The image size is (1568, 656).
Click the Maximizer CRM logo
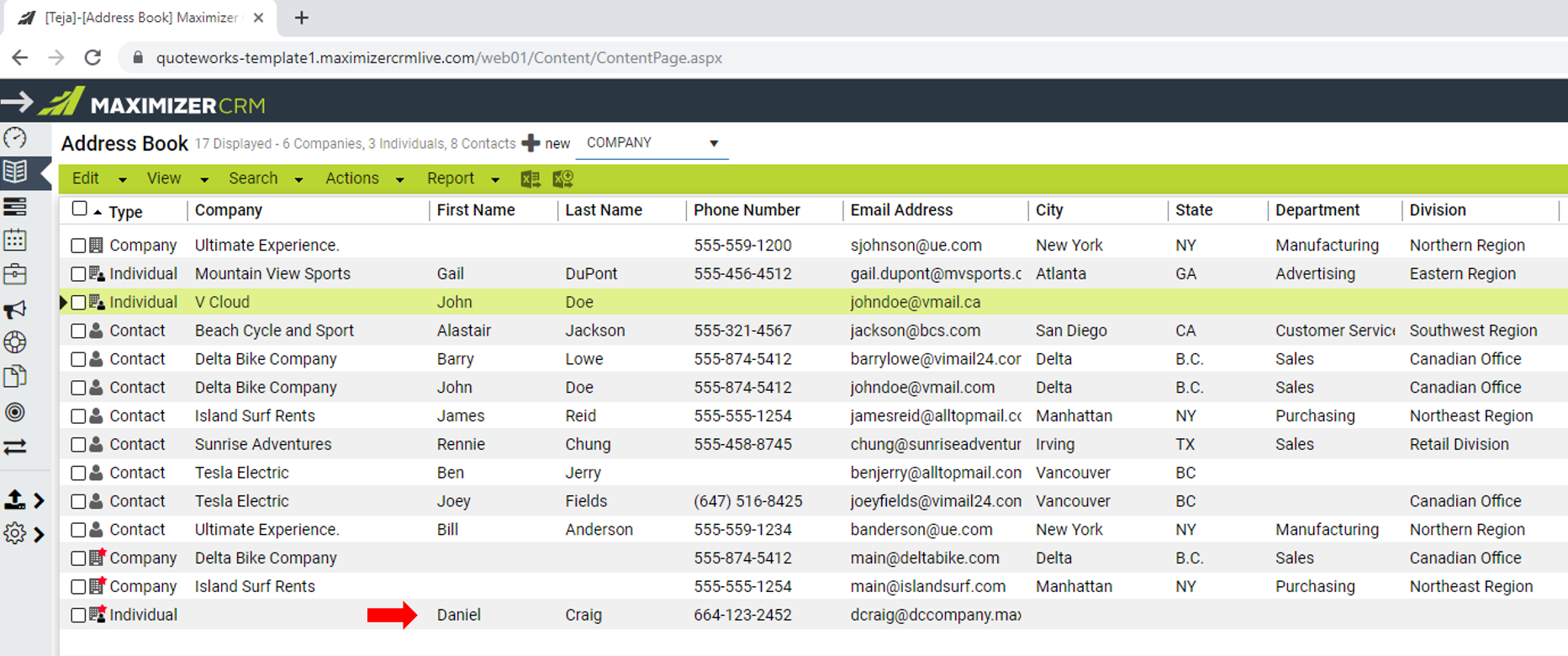click(152, 103)
